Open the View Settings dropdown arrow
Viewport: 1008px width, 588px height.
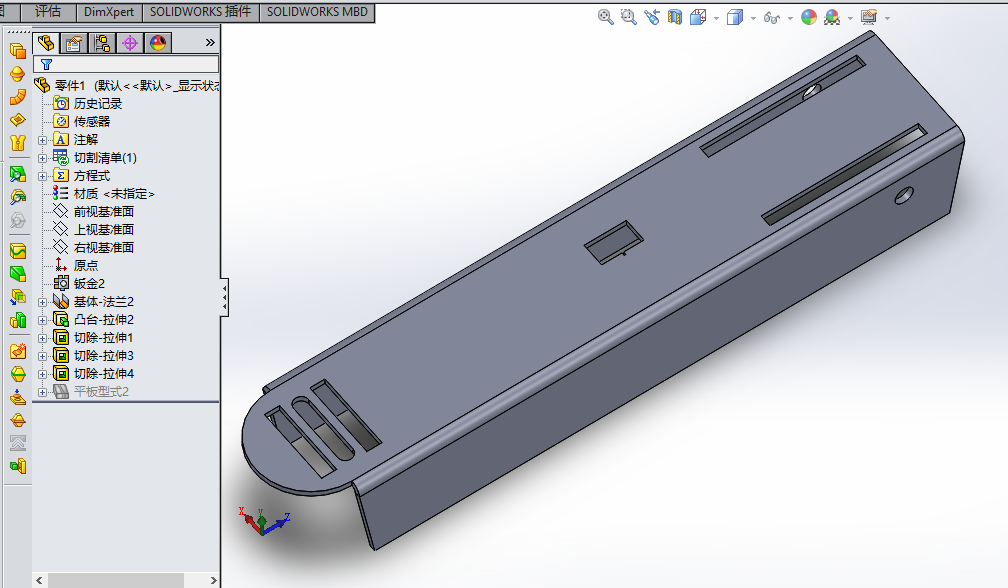(887, 19)
